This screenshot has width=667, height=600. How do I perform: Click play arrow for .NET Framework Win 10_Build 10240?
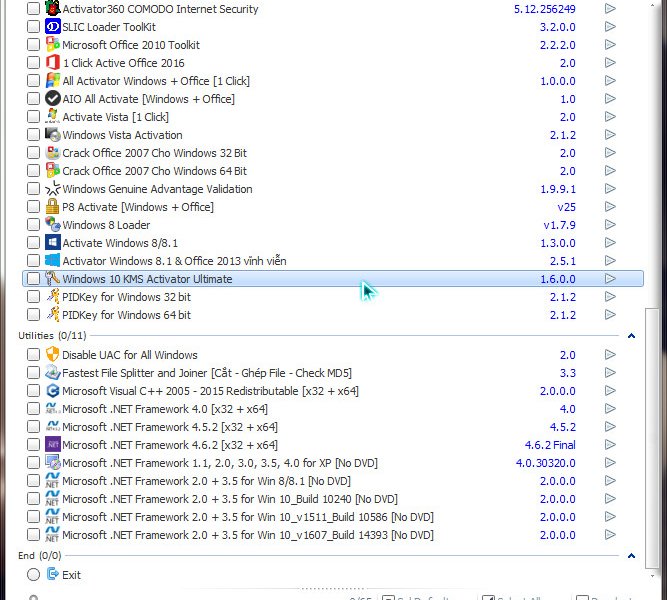tap(610, 499)
